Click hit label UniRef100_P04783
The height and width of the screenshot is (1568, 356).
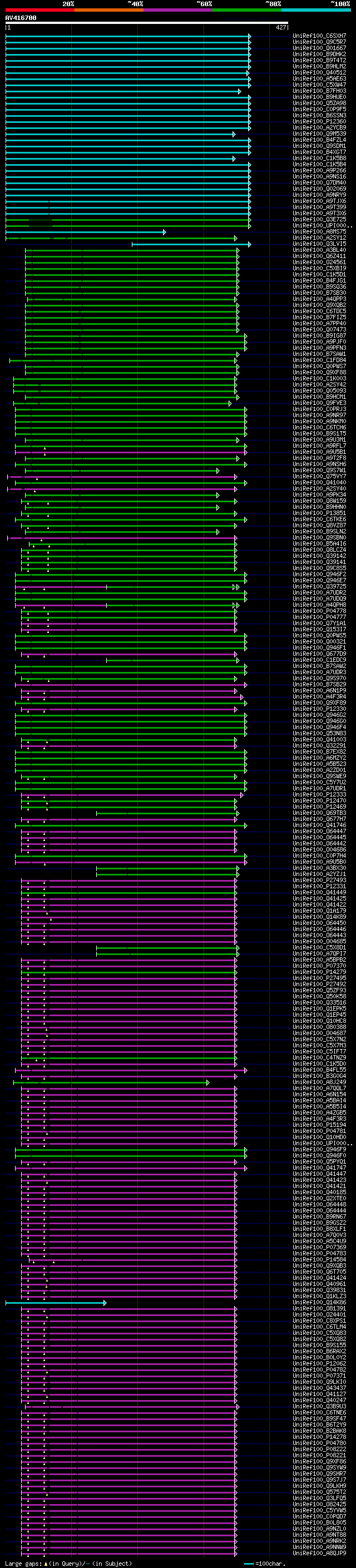tap(319, 1253)
